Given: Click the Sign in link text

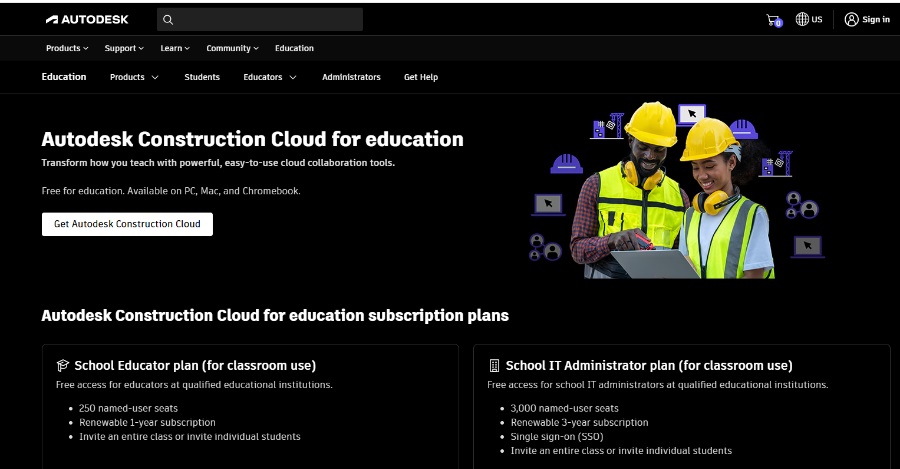Looking at the screenshot, I should tap(876, 20).
